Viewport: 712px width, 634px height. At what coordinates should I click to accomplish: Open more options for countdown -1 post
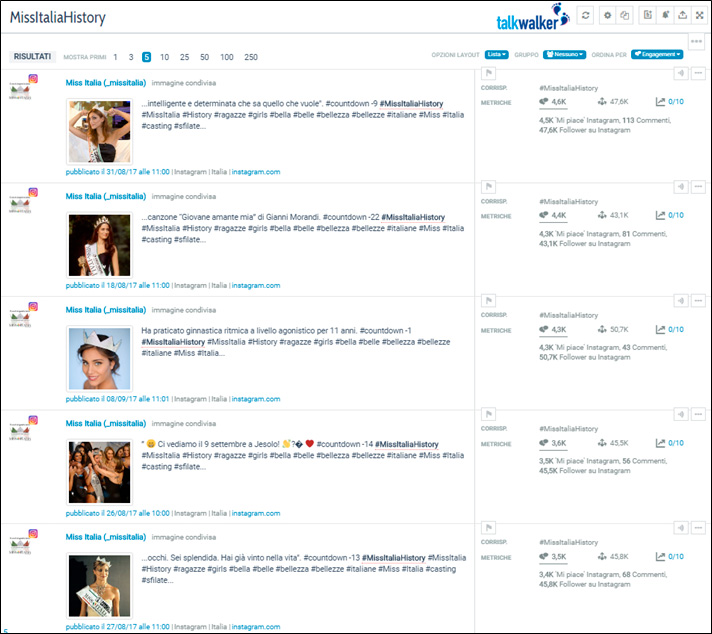[698, 300]
